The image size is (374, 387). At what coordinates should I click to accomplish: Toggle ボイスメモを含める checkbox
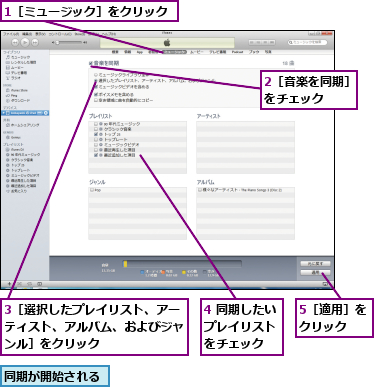pos(96,95)
